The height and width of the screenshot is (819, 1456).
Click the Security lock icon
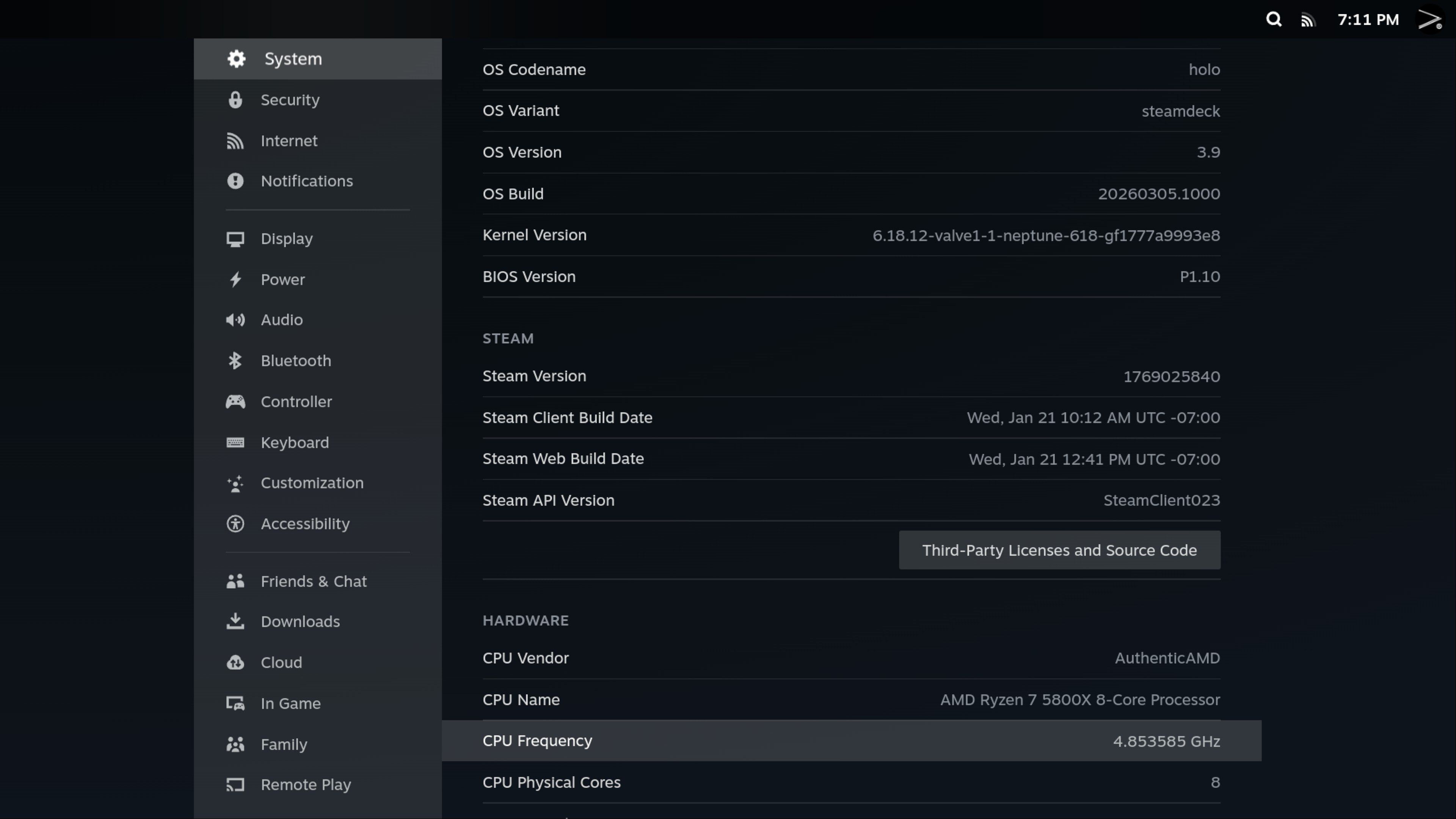coord(235,100)
